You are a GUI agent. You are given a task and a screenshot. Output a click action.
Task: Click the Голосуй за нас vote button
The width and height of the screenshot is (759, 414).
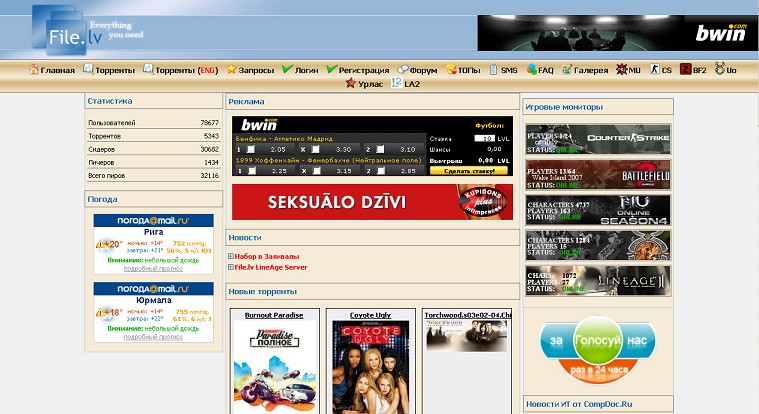[597, 349]
